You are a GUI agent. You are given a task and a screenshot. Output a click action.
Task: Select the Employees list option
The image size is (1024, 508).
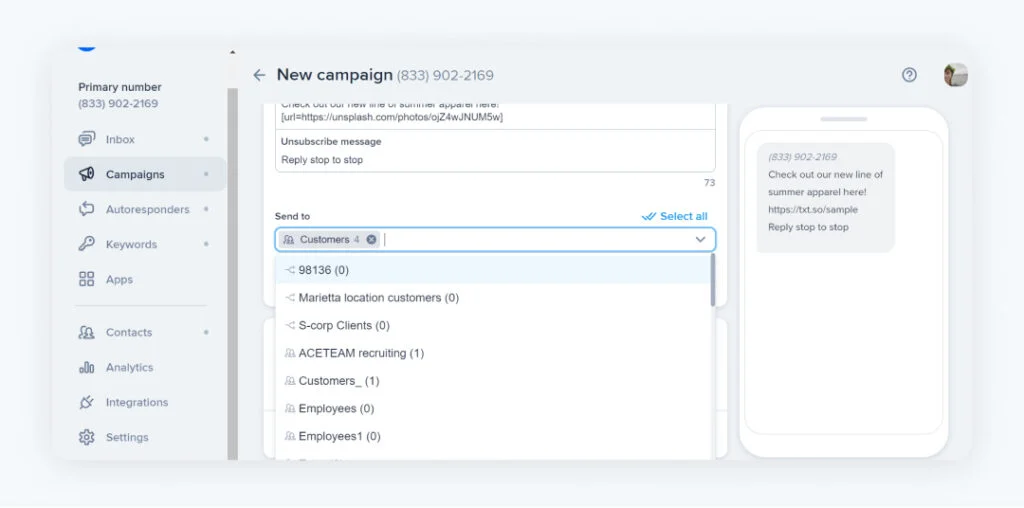[336, 409]
